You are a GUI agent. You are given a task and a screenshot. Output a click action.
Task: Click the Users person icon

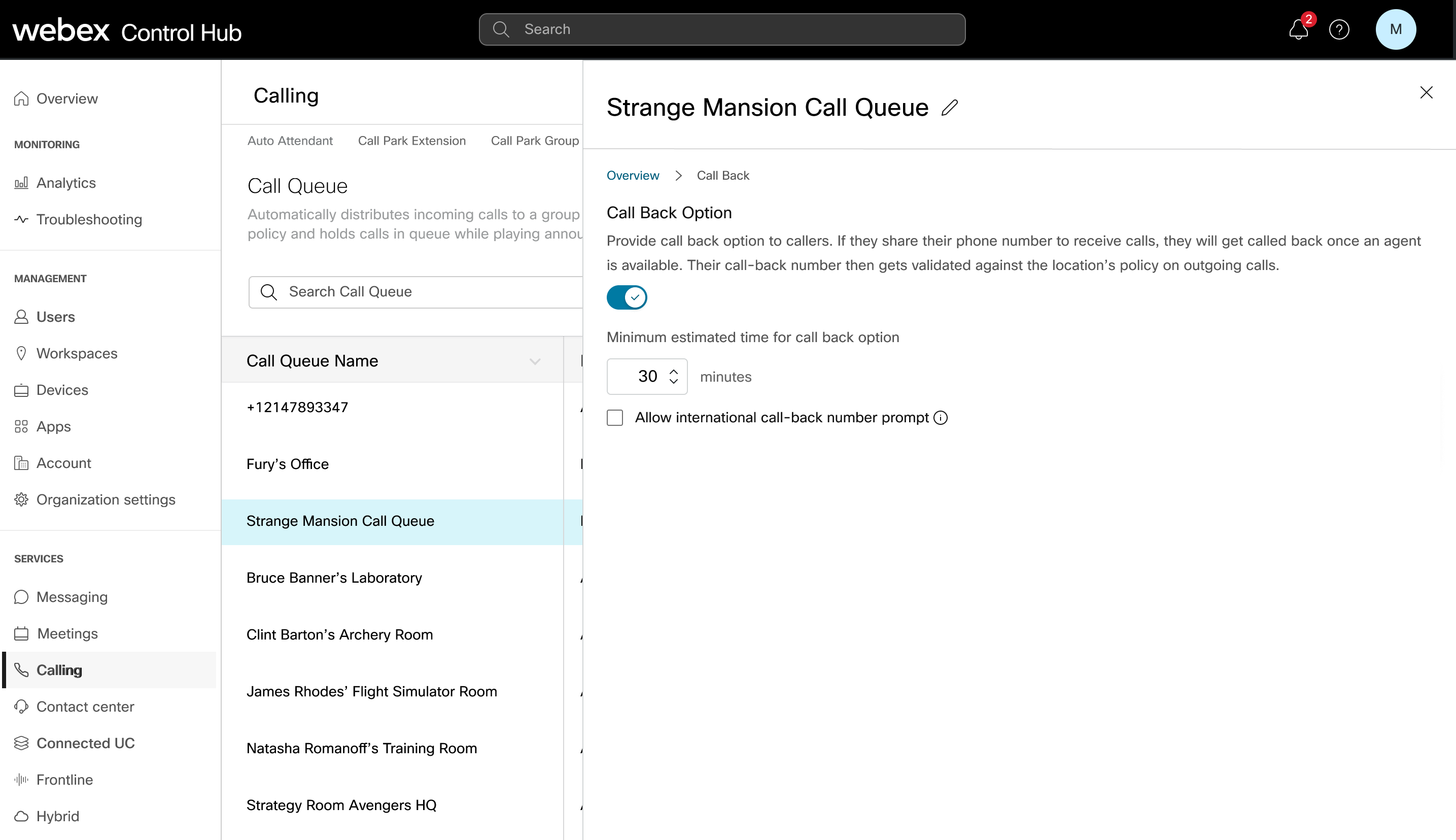coord(21,317)
